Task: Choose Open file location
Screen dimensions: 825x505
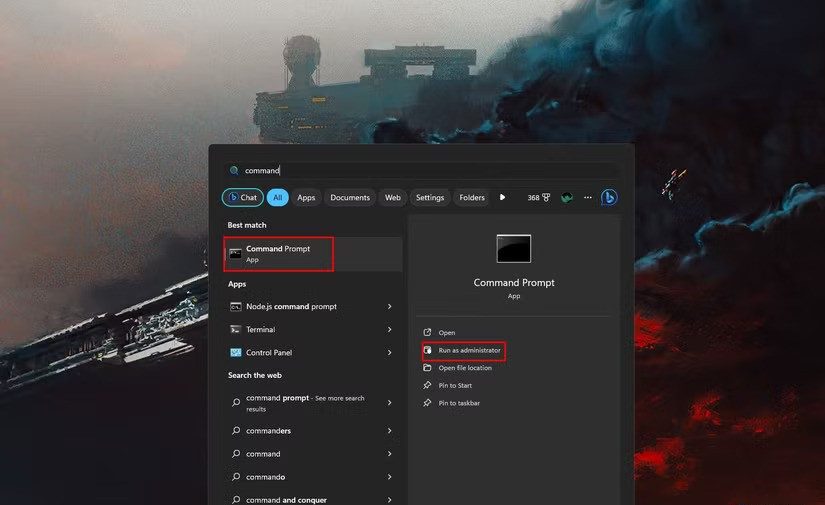Action: coord(465,368)
